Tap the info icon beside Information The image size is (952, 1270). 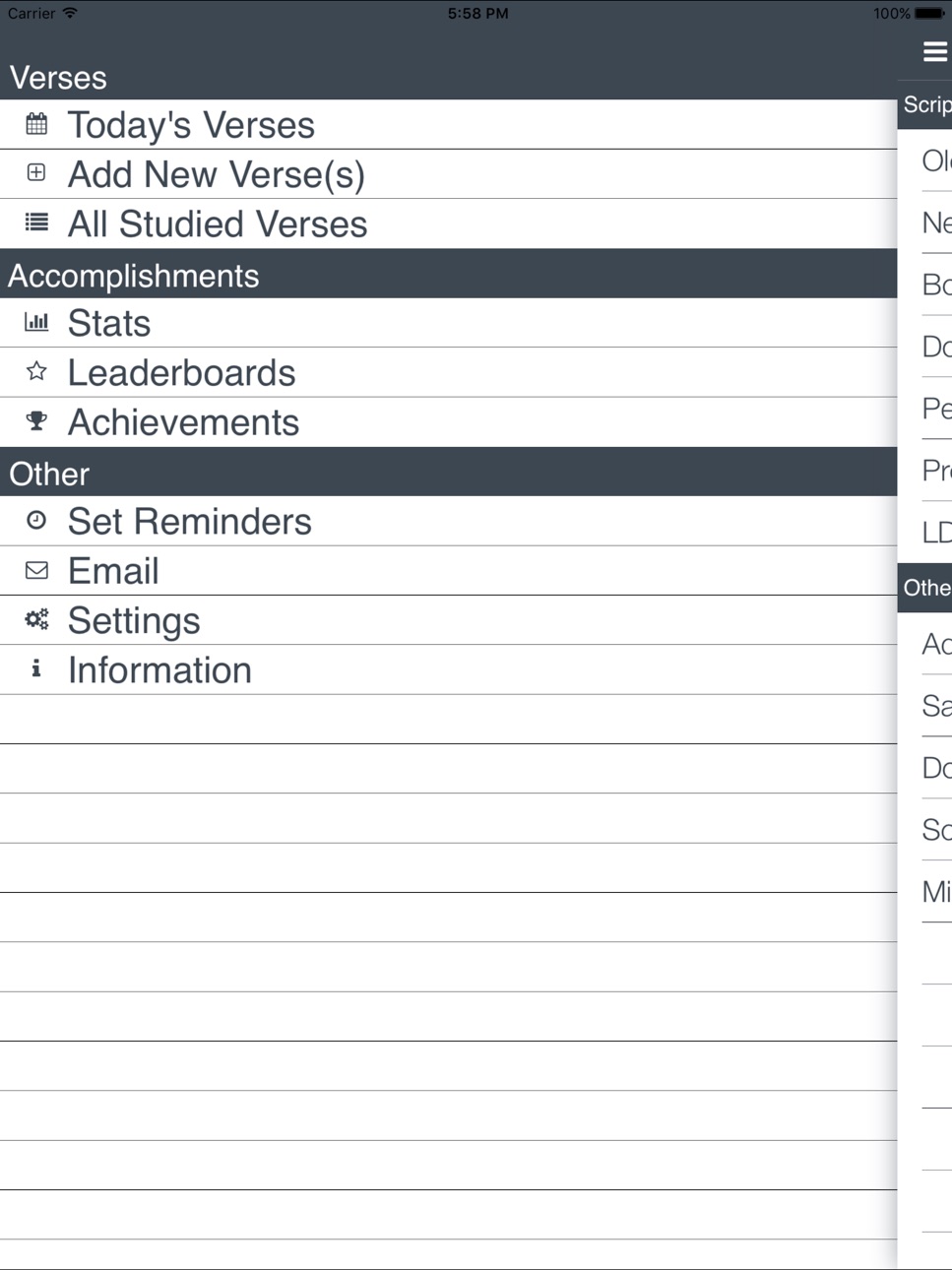click(x=36, y=668)
